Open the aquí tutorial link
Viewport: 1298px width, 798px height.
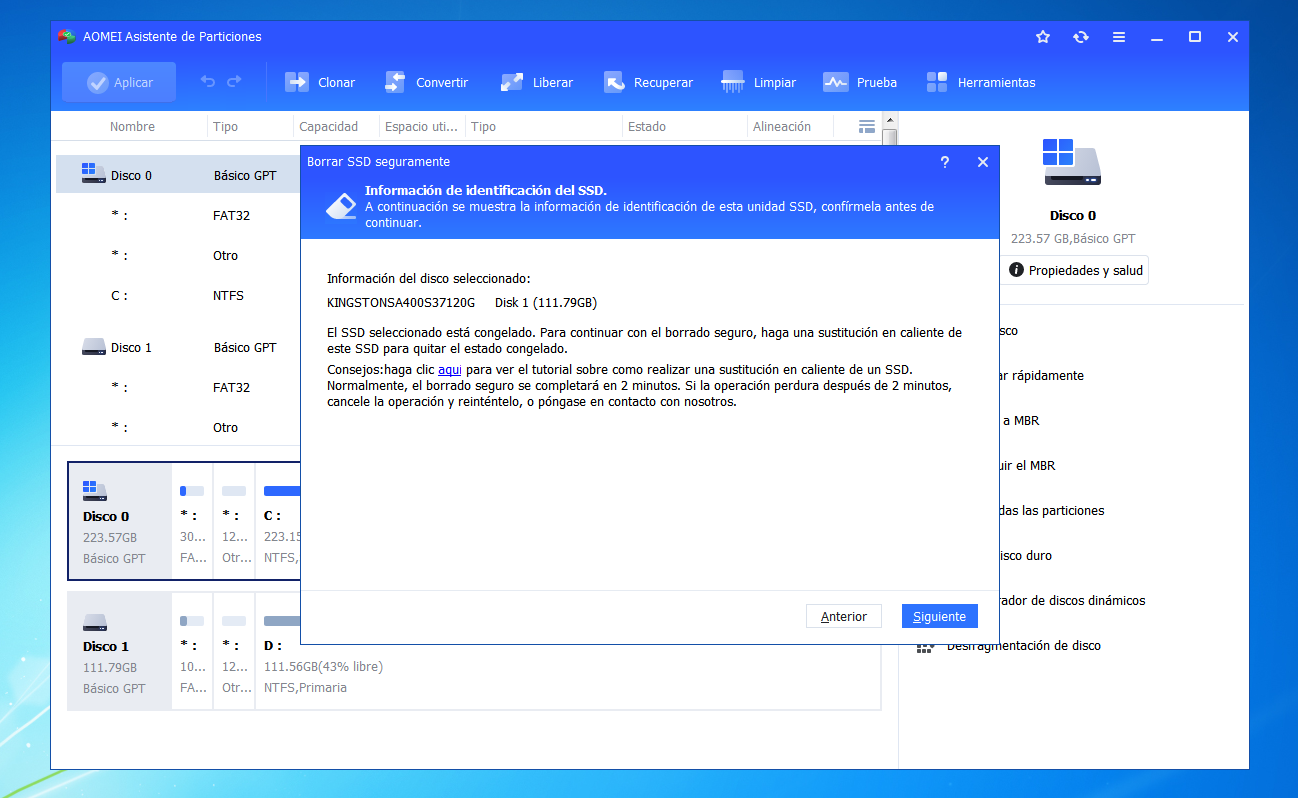pos(449,370)
